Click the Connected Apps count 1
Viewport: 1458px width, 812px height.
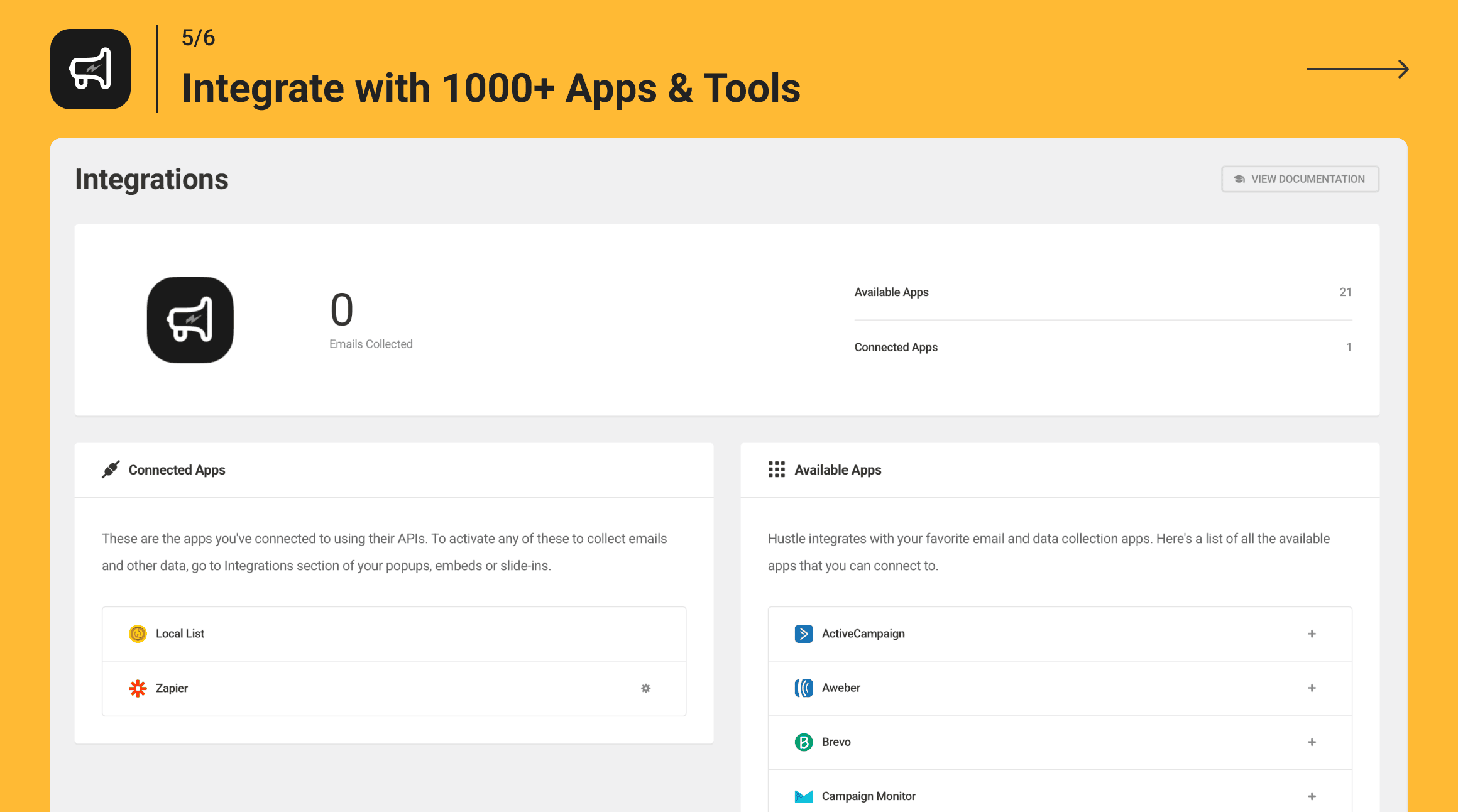click(1349, 347)
